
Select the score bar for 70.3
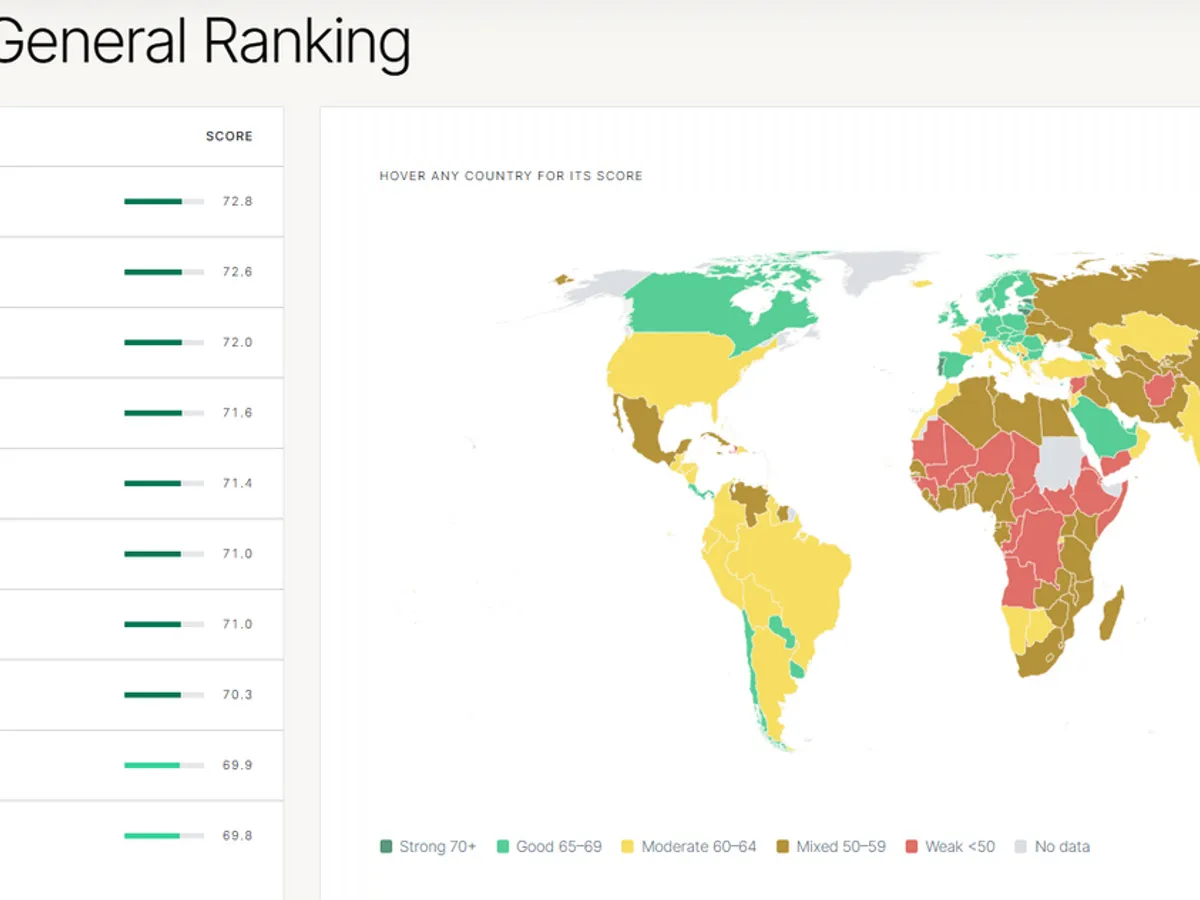[164, 695]
